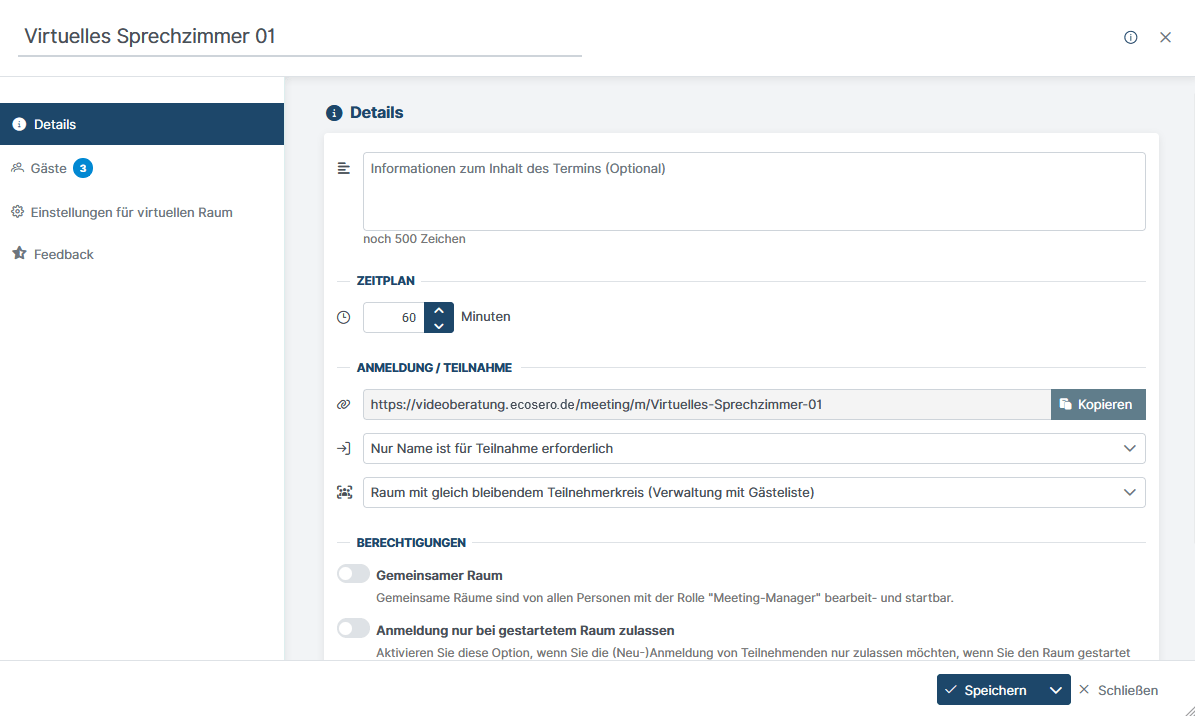This screenshot has width=1195, height=716.
Task: Expand the Speichern button dropdown arrow
Action: 1055,689
